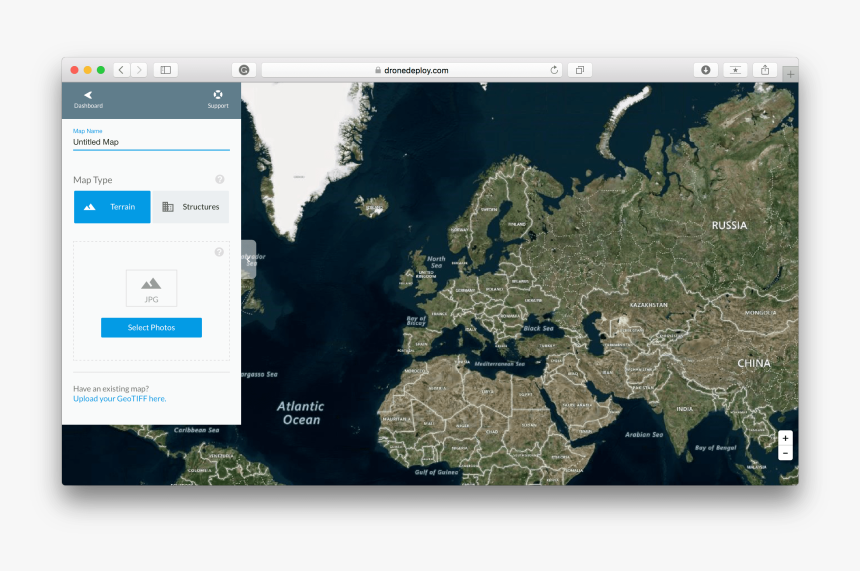Viewport: 860px width, 571px height.
Task: Click the Untitled Map name field
Action: pyautogui.click(x=151, y=142)
